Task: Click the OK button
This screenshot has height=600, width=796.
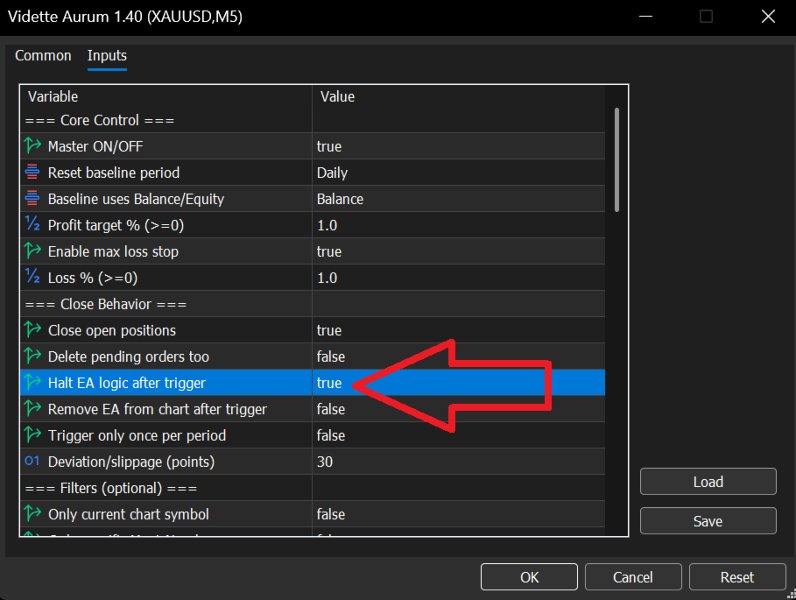Action: pyautogui.click(x=529, y=577)
